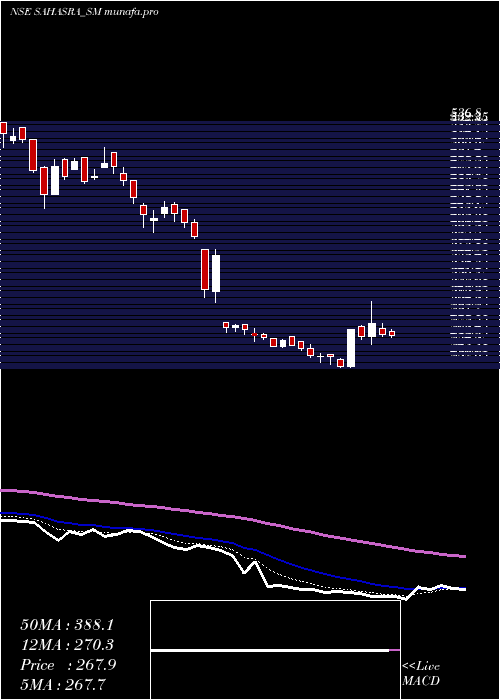Open the <<Live MACD label
Screen dimensions: 500x700
[421, 674]
